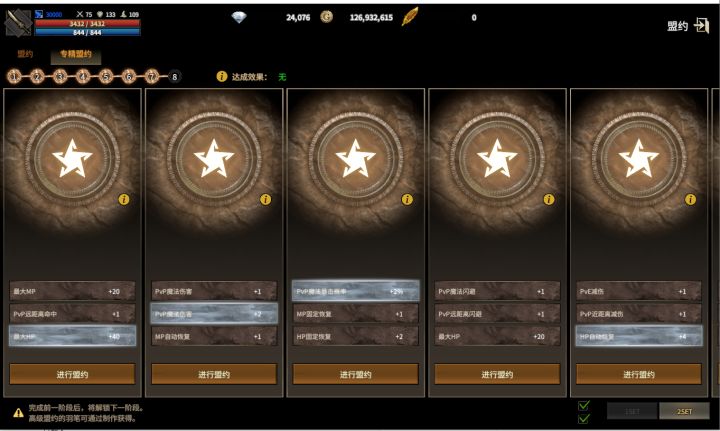The image size is (720, 431).
Task: Click the gold coin currency icon
Action: (x=326, y=17)
